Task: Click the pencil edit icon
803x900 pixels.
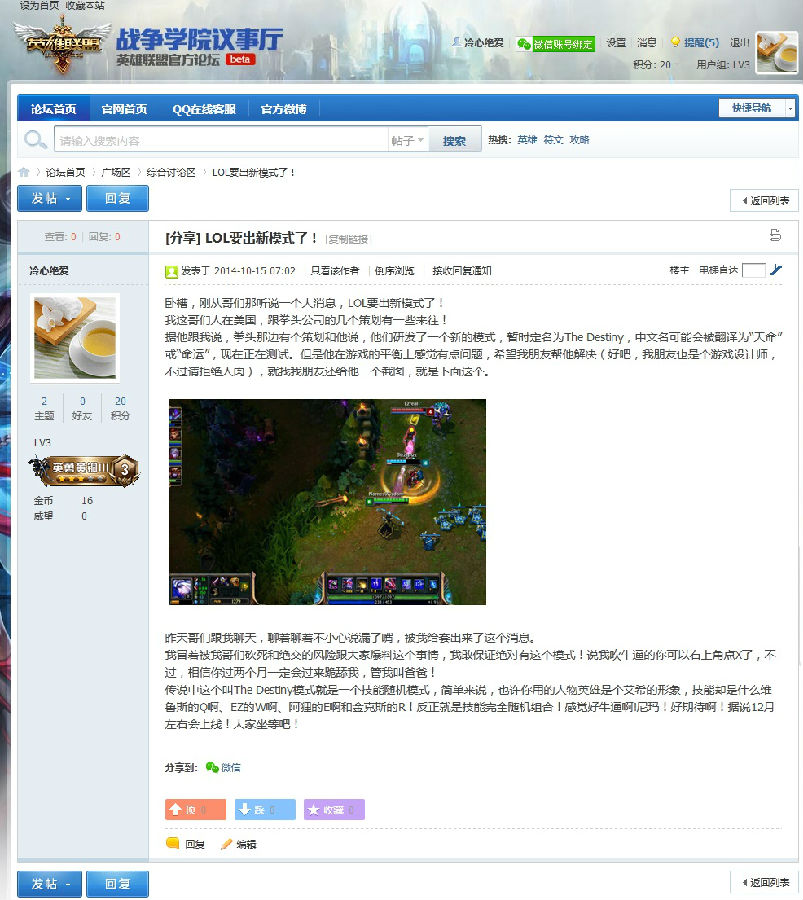Action: 227,844
